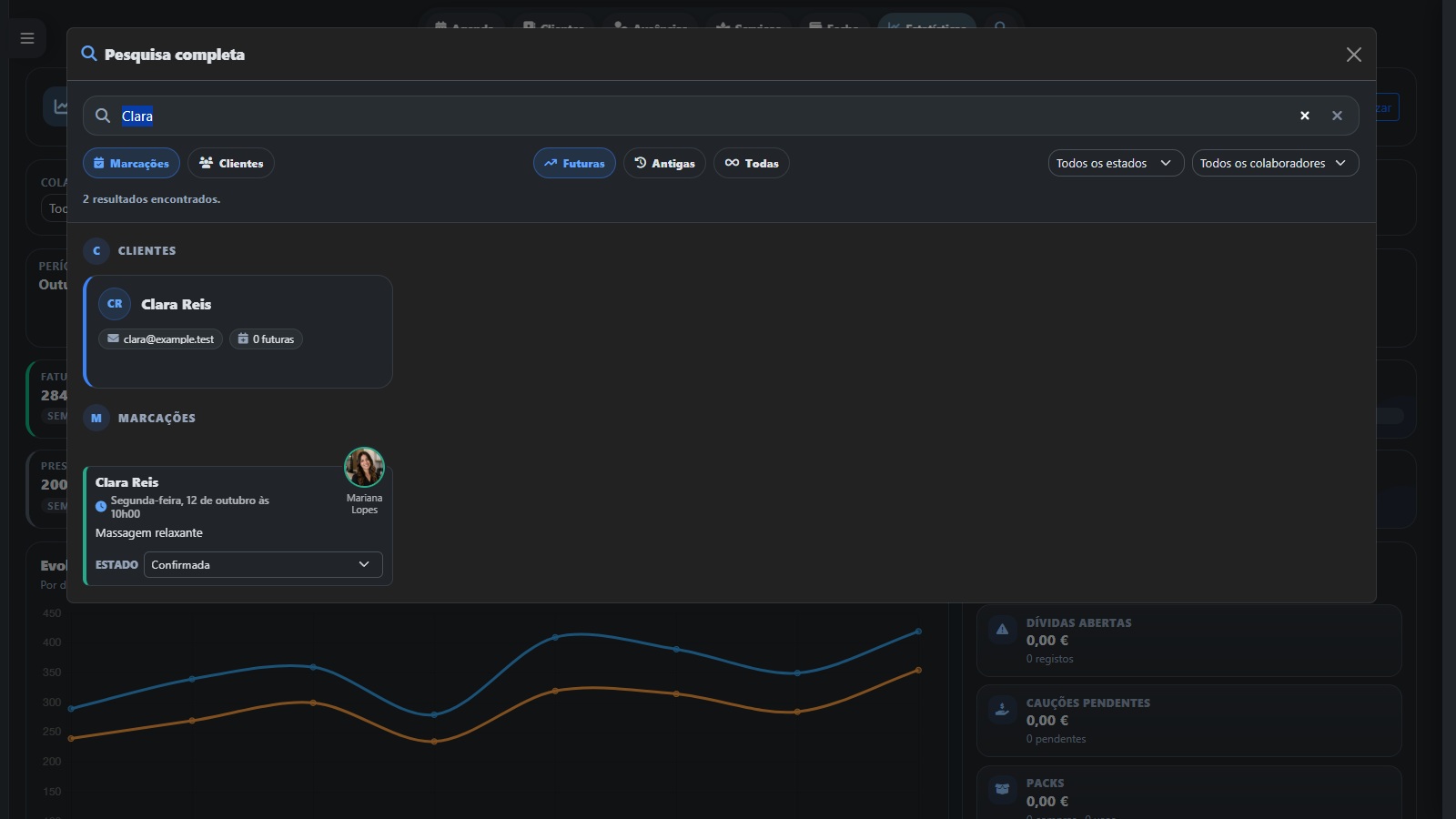Viewport: 1456px width, 819px height.
Task: Clear the search text with bold X
Action: [1305, 116]
